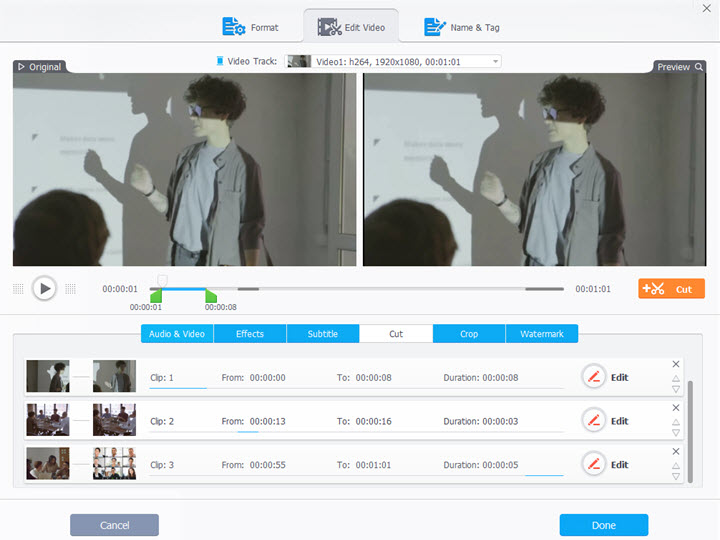The height and width of the screenshot is (540, 720).
Task: Close the edit dialog window
Action: click(707, 8)
